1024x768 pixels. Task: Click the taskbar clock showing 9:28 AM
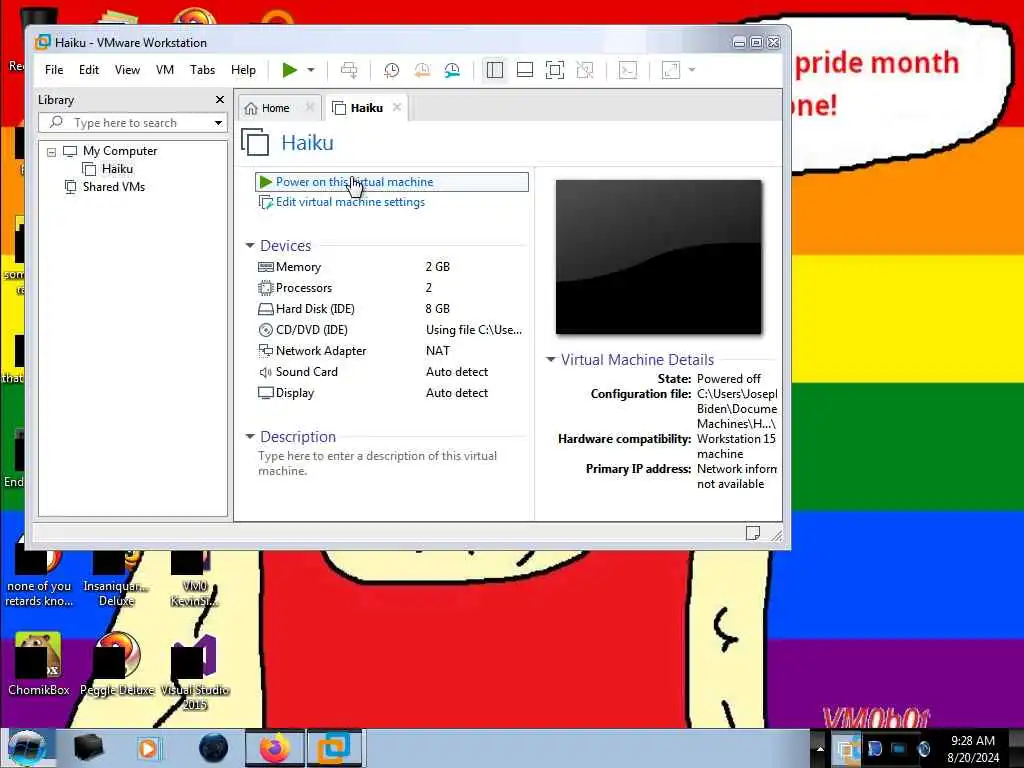[x=973, y=749]
